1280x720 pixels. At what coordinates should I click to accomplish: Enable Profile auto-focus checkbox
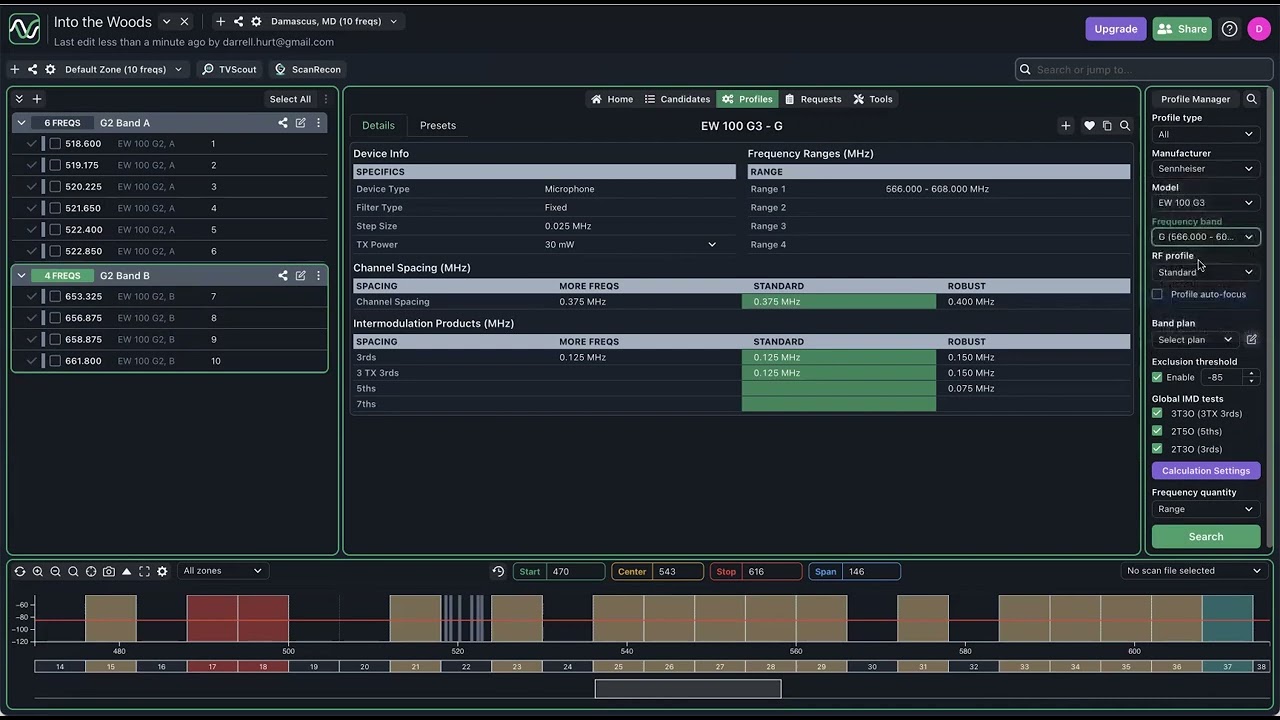coord(1157,295)
